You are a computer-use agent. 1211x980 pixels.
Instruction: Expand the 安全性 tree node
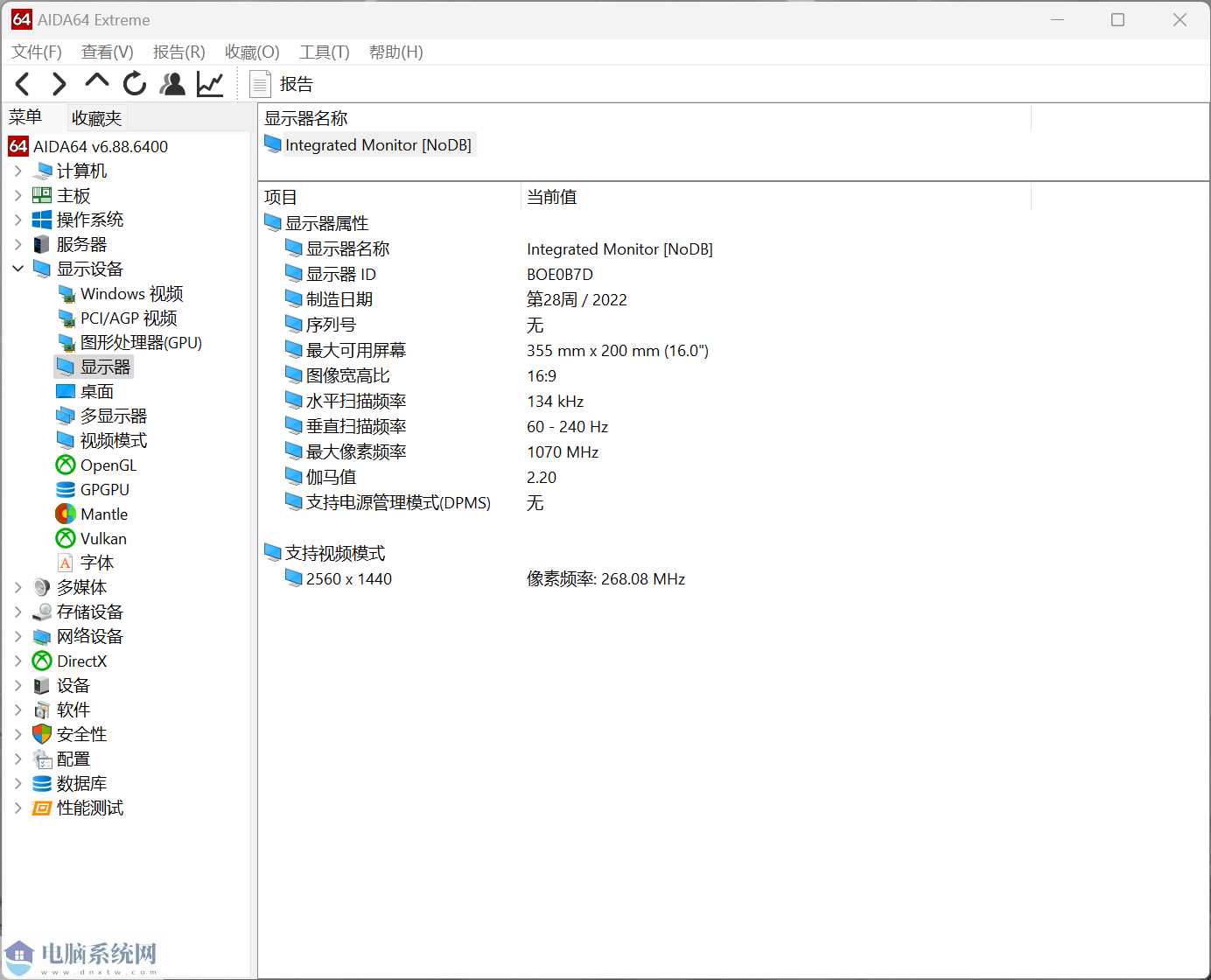(x=17, y=734)
